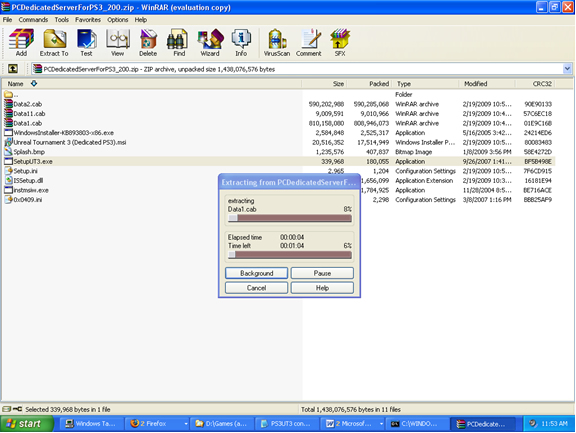Show archive Info icon
Screen dimensions: 576x433
241,39
